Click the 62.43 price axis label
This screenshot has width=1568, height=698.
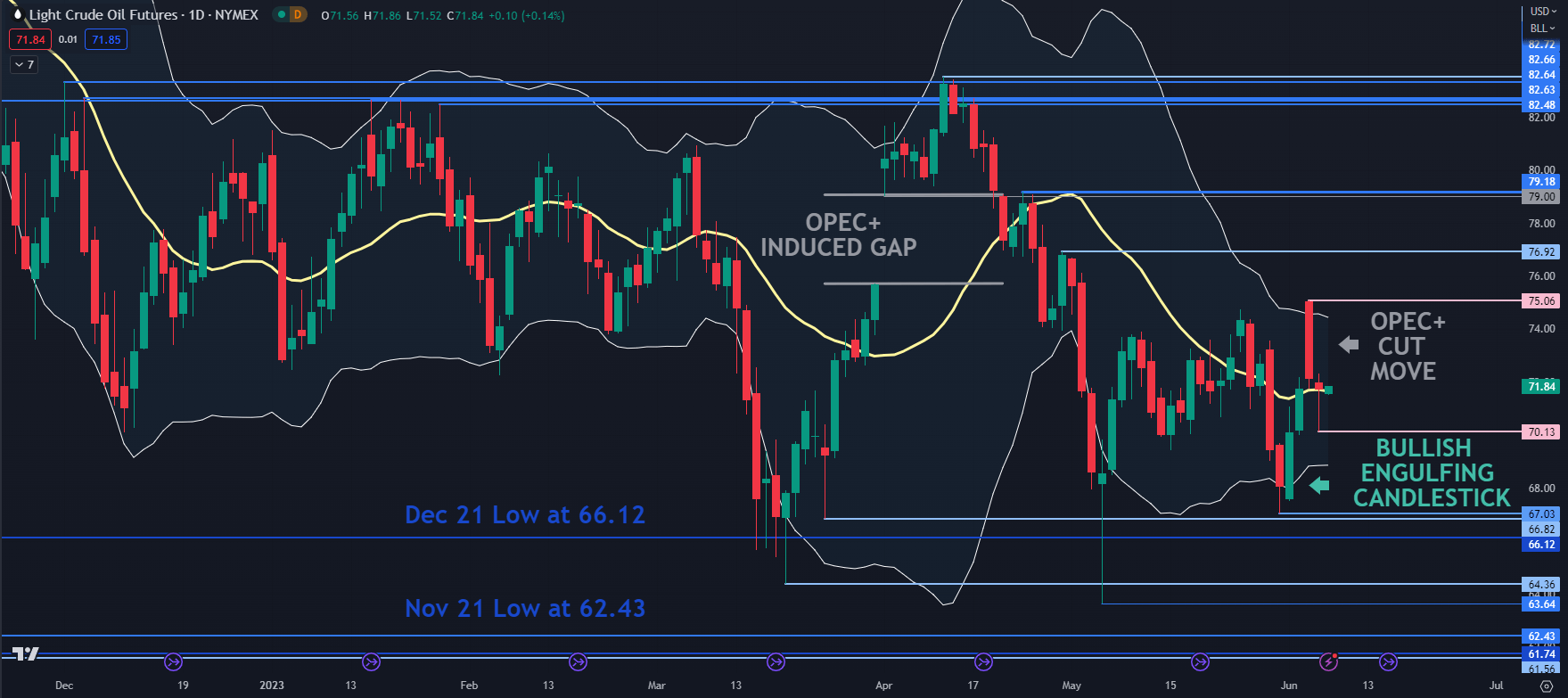pos(1541,636)
